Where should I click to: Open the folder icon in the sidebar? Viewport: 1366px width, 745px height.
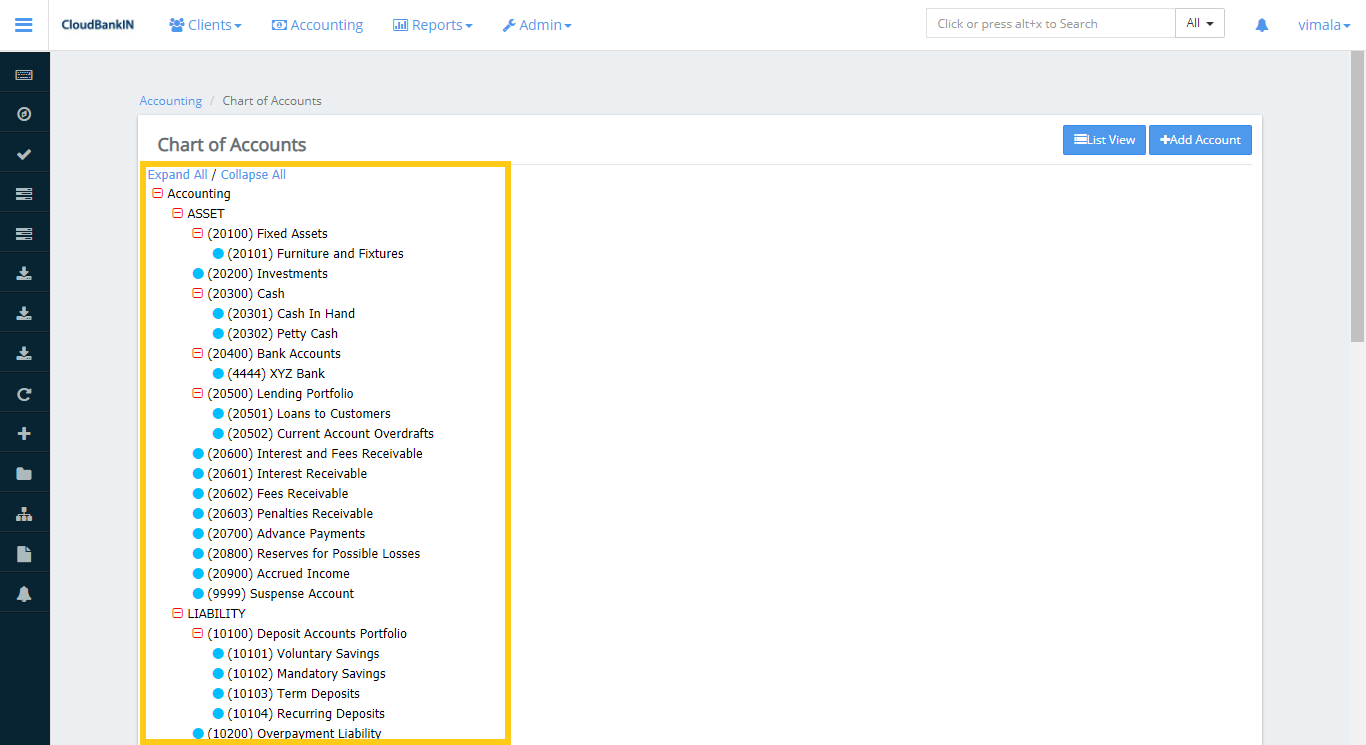click(24, 473)
